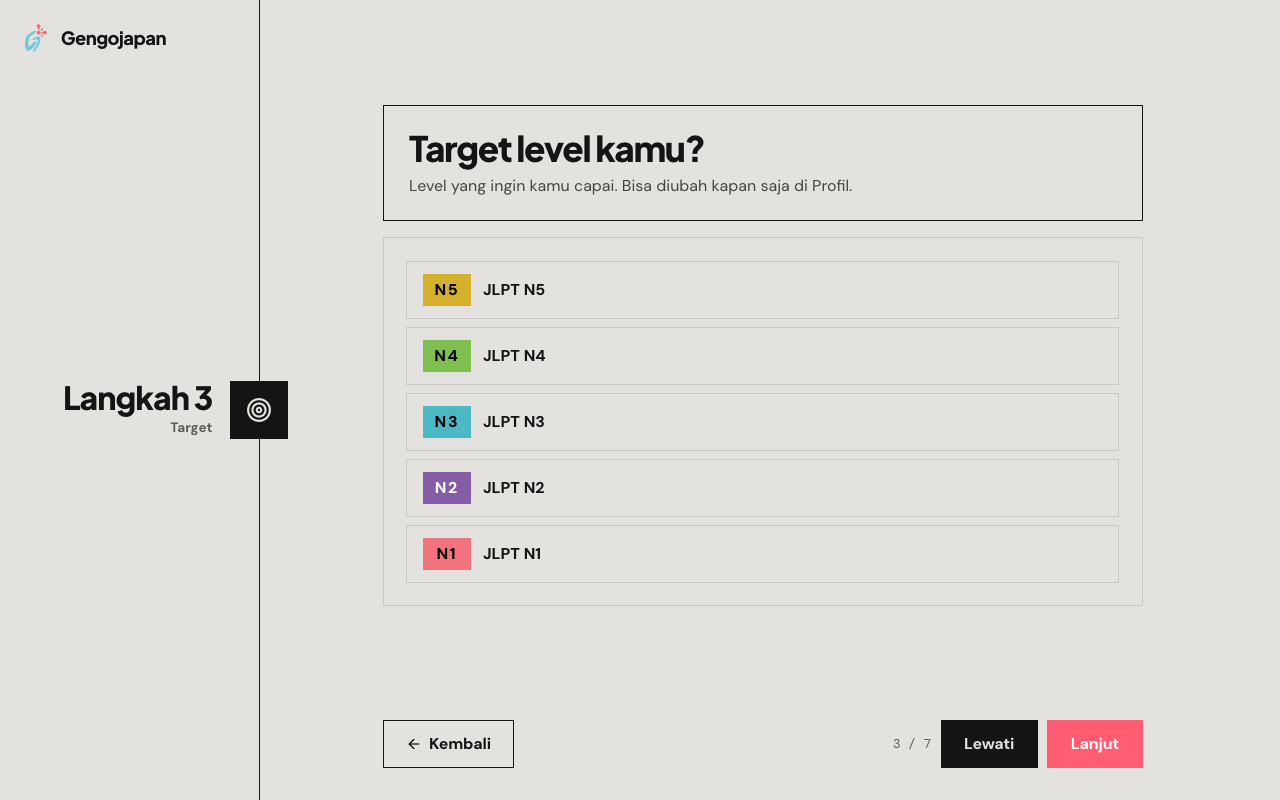Click the Gengojapan logo icon

(36, 39)
